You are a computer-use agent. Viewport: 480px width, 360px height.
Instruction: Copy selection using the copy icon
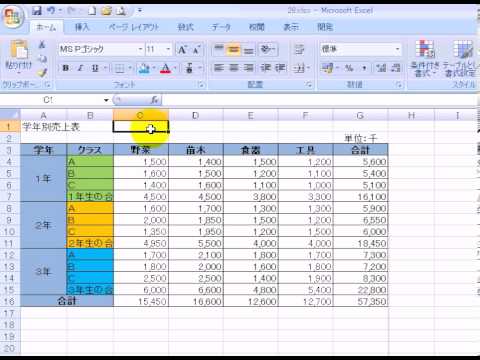42,59
